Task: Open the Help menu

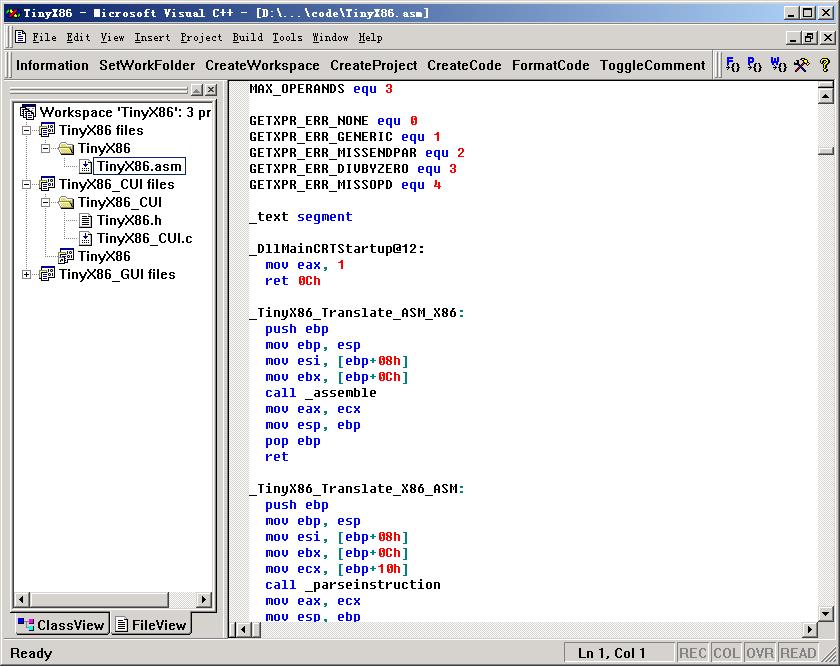Action: coord(370,38)
